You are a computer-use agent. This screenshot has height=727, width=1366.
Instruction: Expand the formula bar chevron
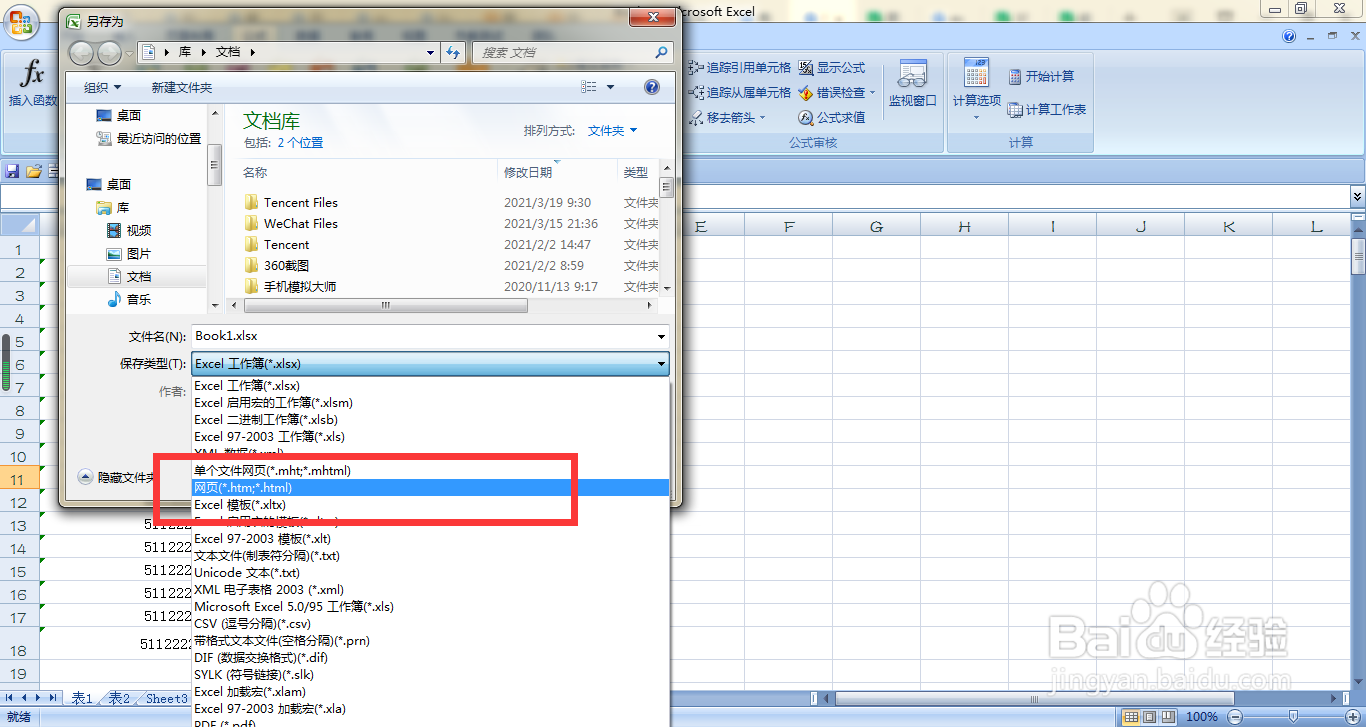coord(1357,196)
